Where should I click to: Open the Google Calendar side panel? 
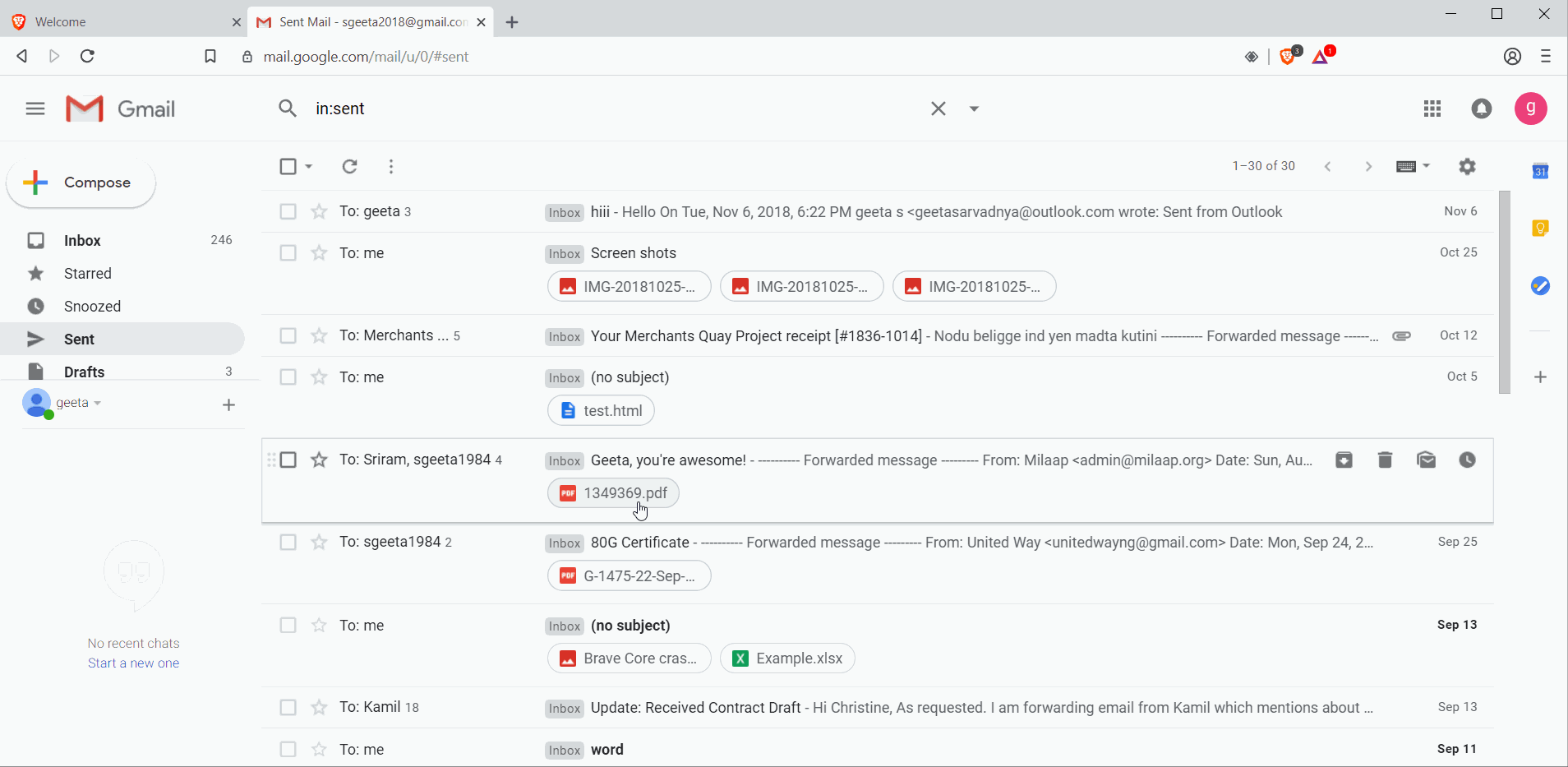(x=1541, y=171)
